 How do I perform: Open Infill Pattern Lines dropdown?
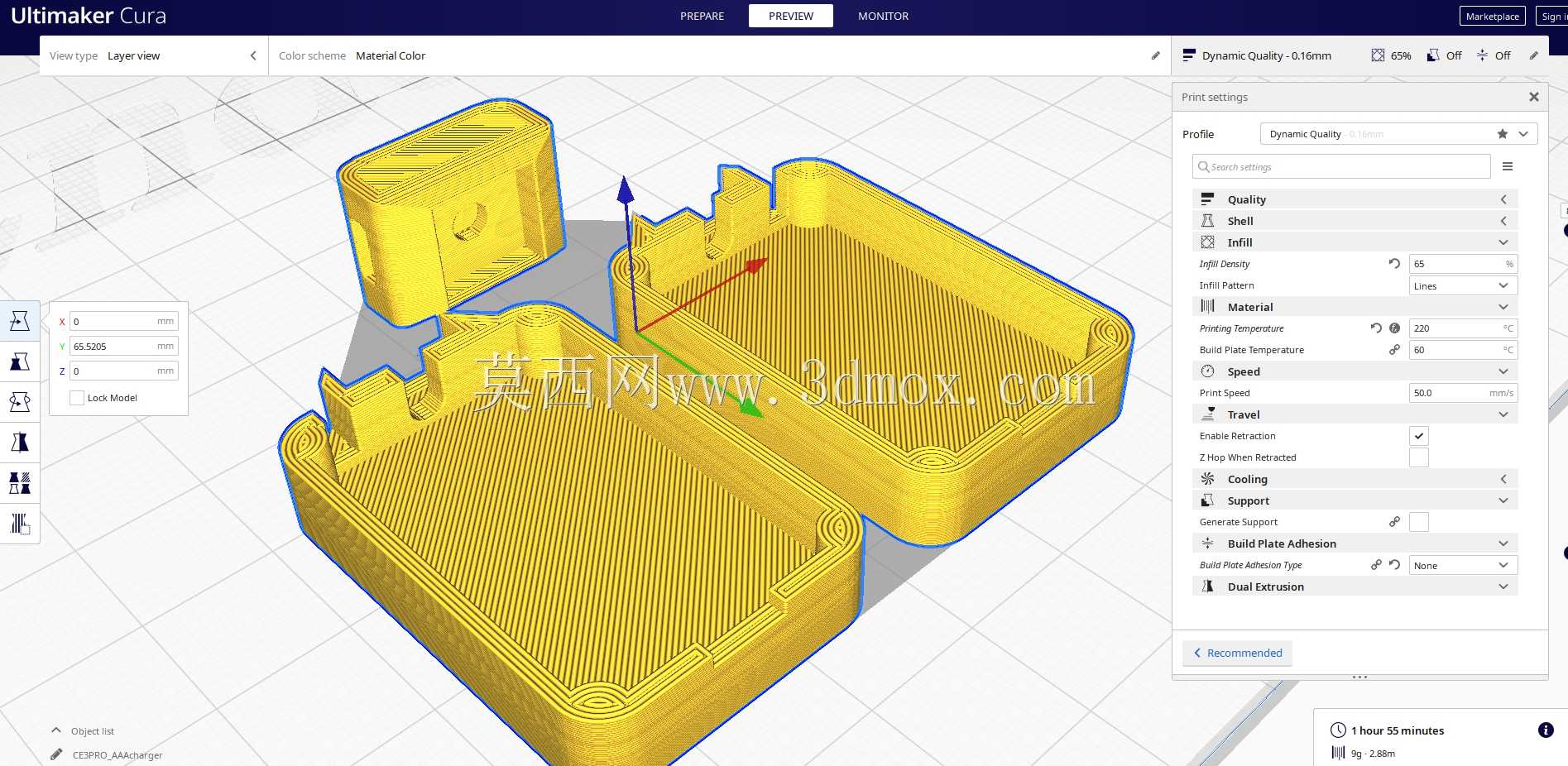coord(1463,285)
